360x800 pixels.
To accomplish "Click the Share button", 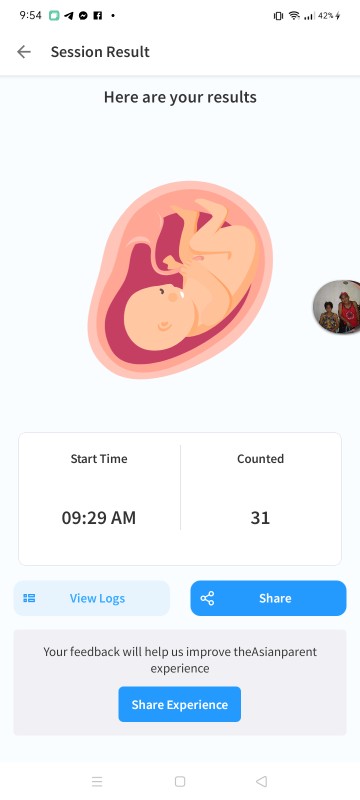I will (268, 598).
